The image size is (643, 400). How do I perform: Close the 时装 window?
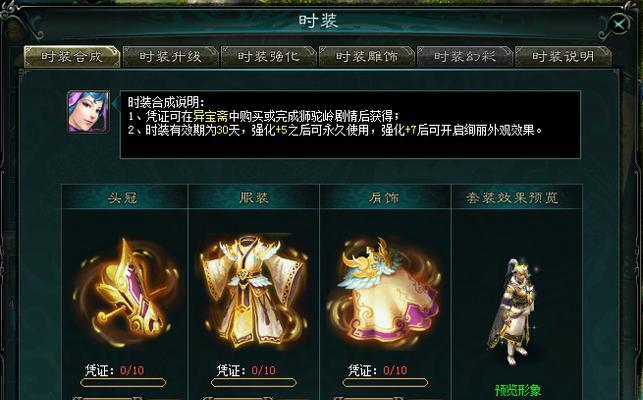click(x=619, y=24)
